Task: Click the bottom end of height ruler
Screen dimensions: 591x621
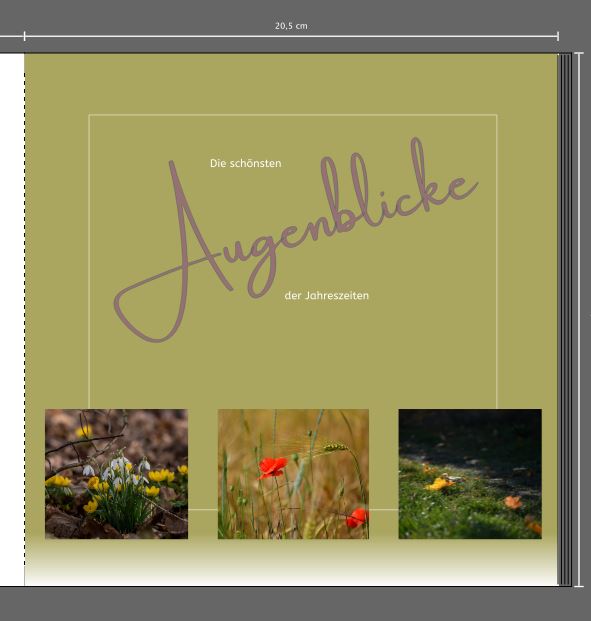Action: pyautogui.click(x=579, y=586)
